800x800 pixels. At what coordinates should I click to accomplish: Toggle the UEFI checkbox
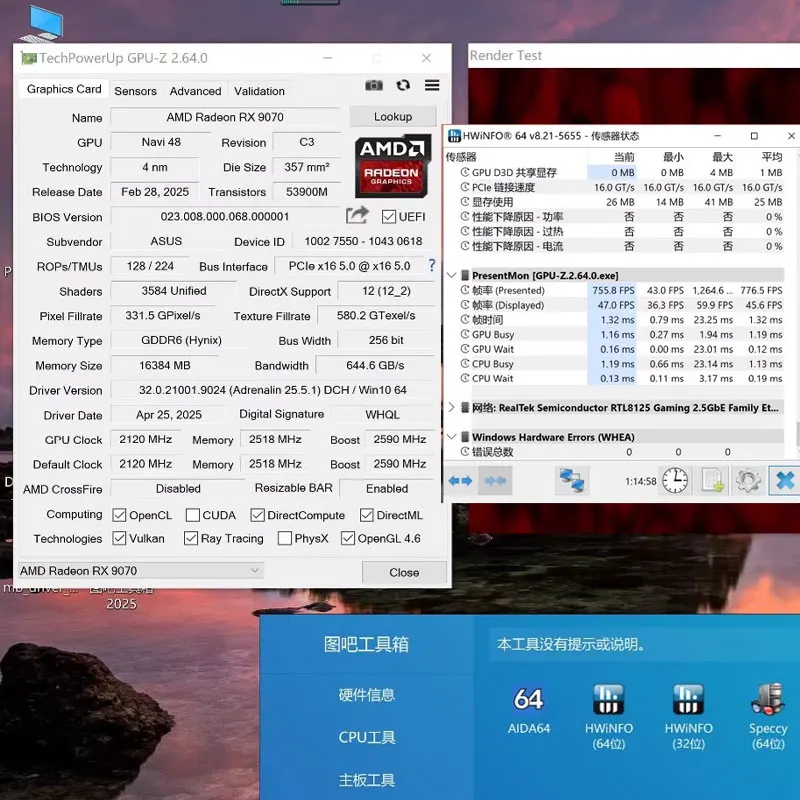389,217
